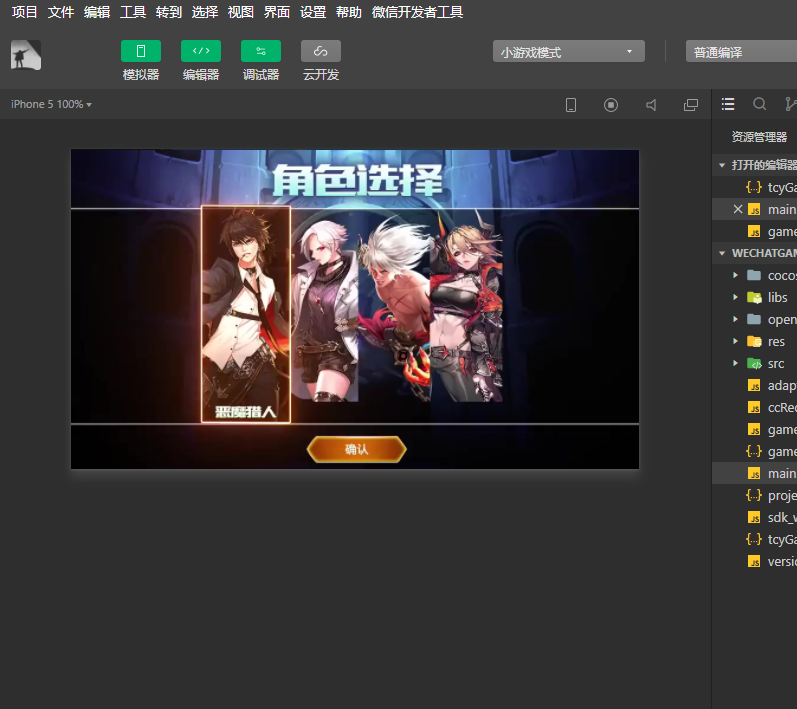Open the 选择 menu
The image size is (797, 709).
pos(205,12)
